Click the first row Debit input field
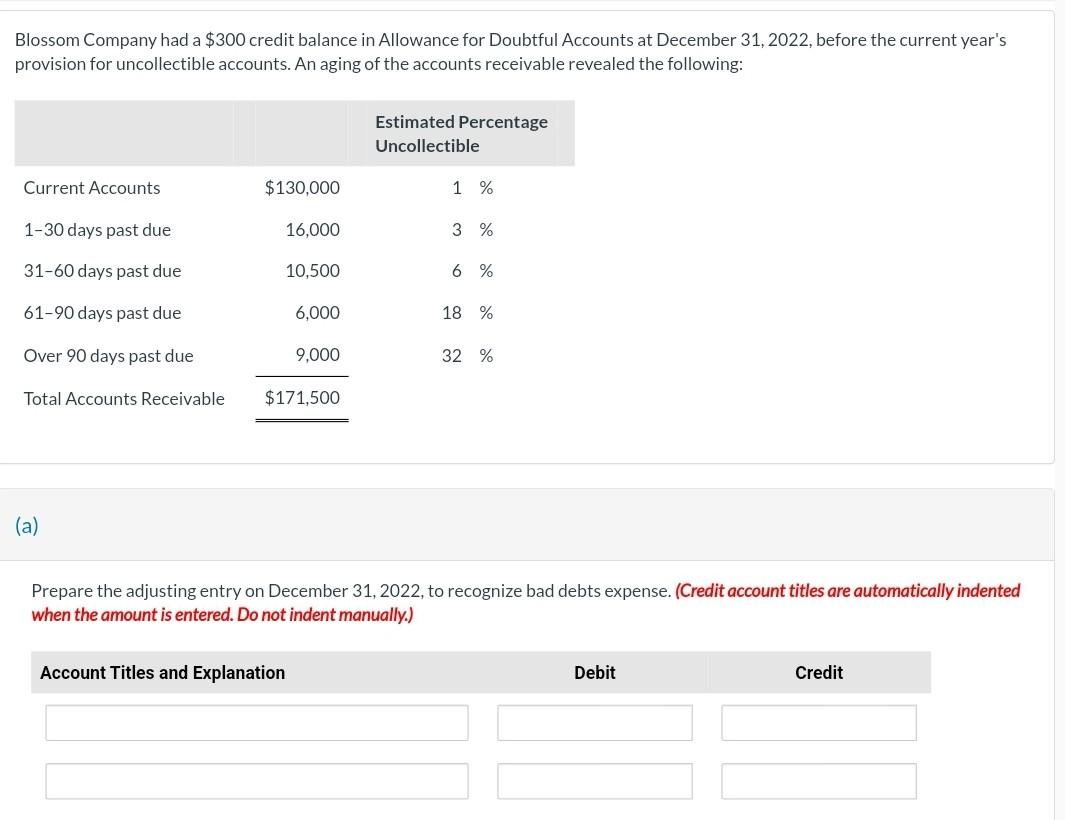The height and width of the screenshot is (820, 1065). click(594, 722)
